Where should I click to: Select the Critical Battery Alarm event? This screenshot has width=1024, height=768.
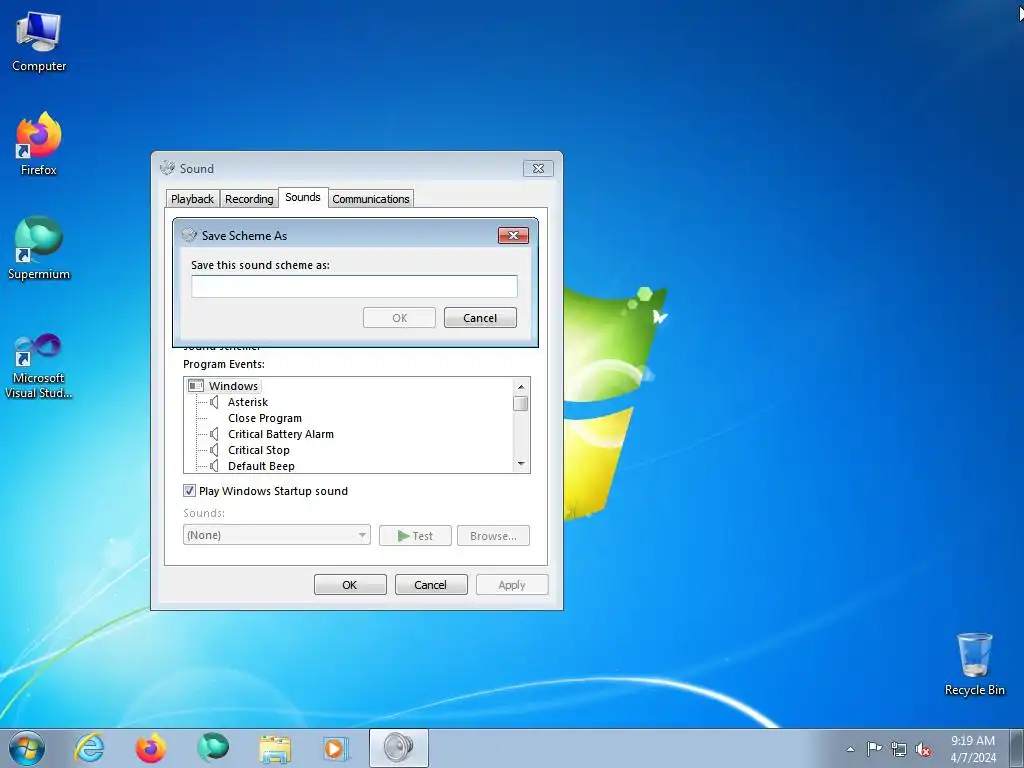point(281,434)
